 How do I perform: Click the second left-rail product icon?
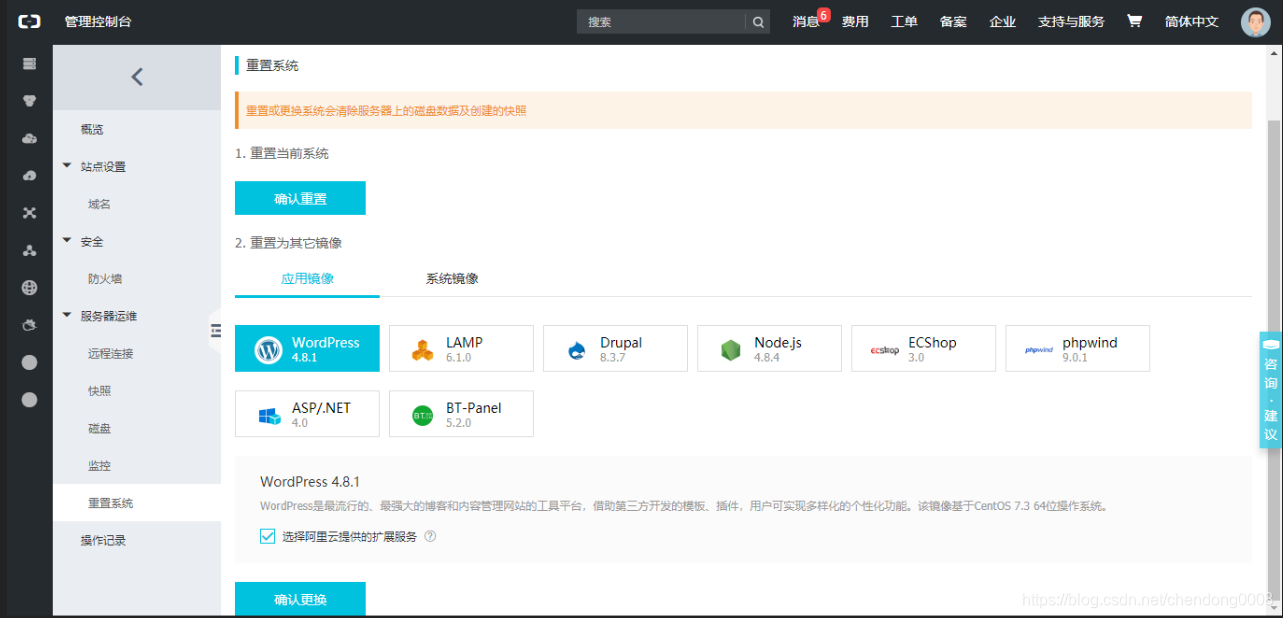tap(29, 101)
